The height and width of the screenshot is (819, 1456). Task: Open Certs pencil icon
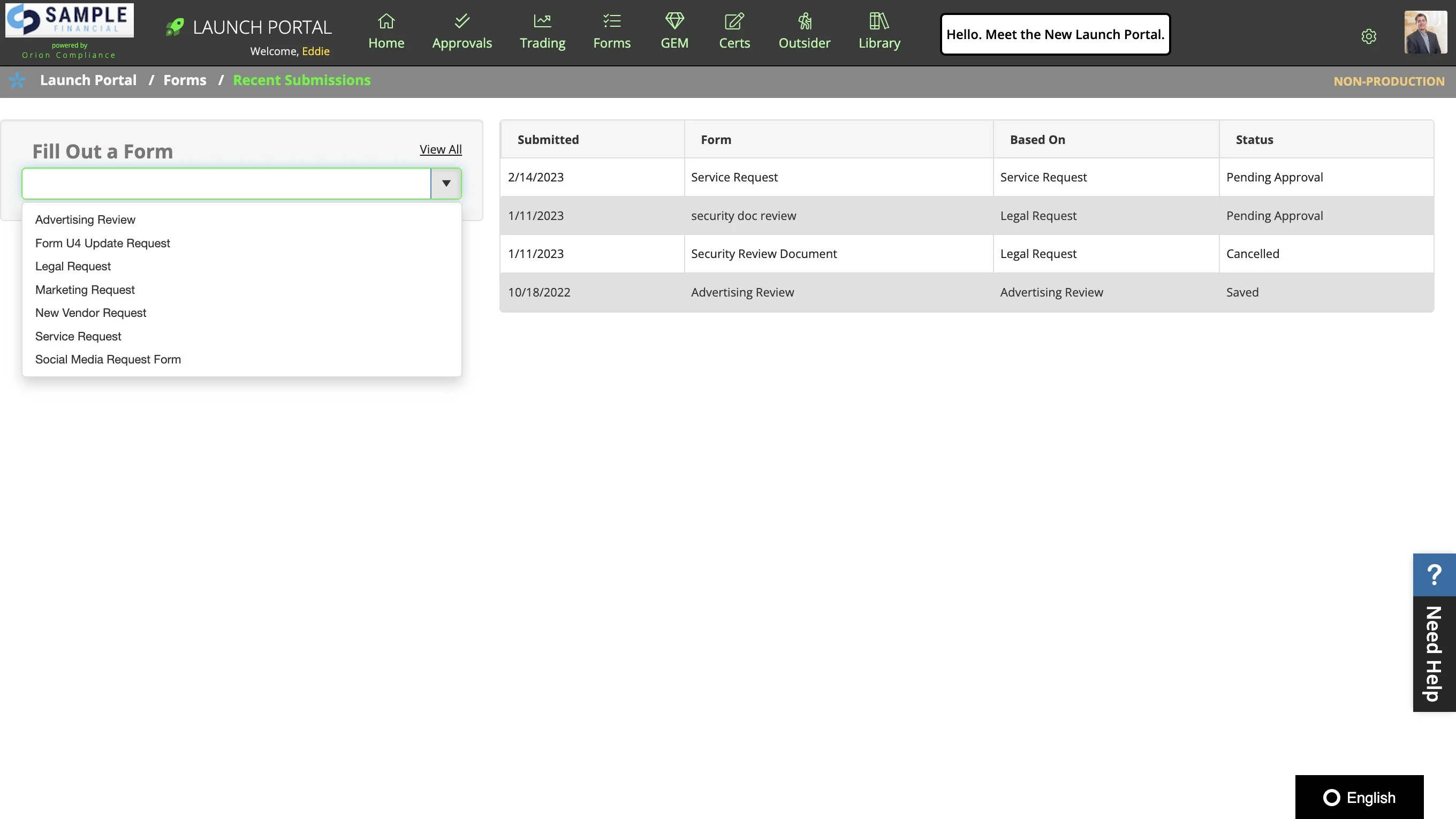coord(734,21)
